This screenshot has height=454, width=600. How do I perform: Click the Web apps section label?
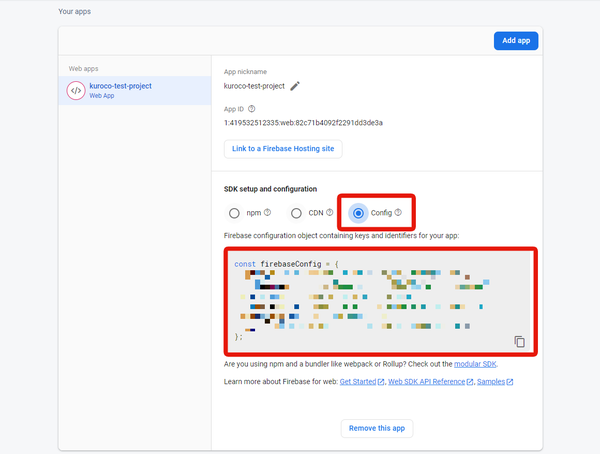[83, 69]
